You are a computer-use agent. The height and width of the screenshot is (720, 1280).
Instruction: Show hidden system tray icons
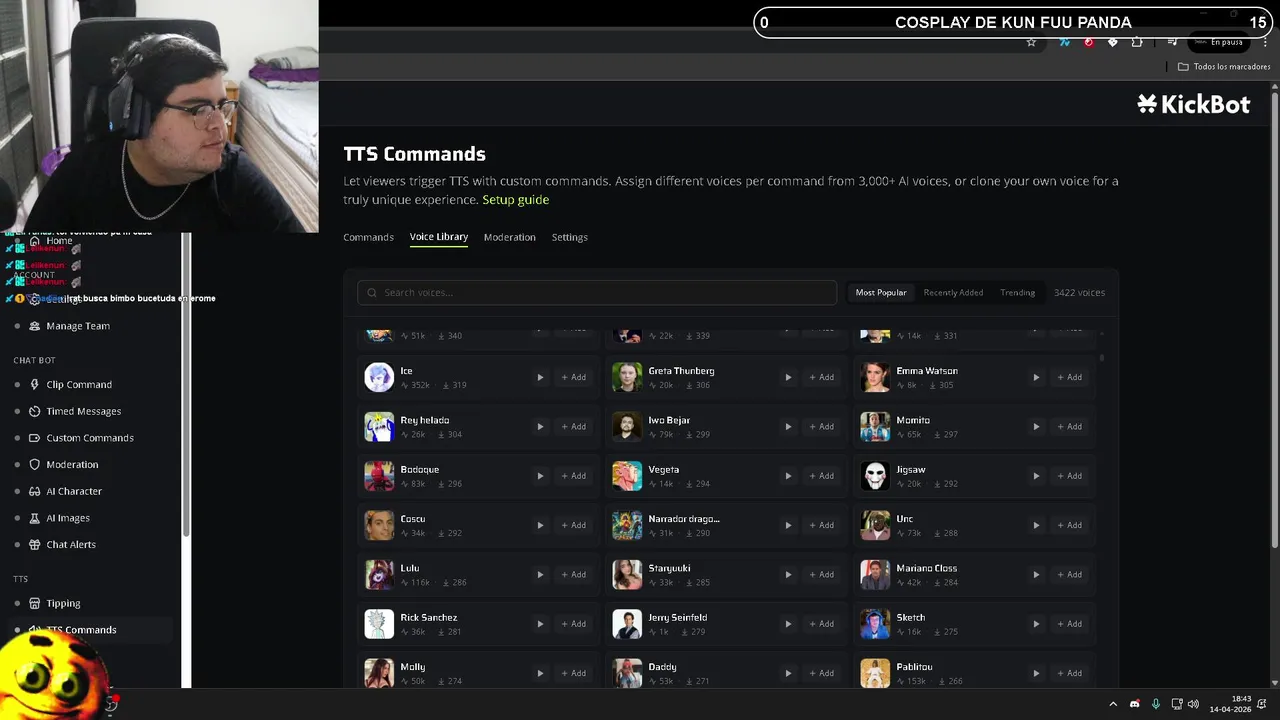point(1112,704)
